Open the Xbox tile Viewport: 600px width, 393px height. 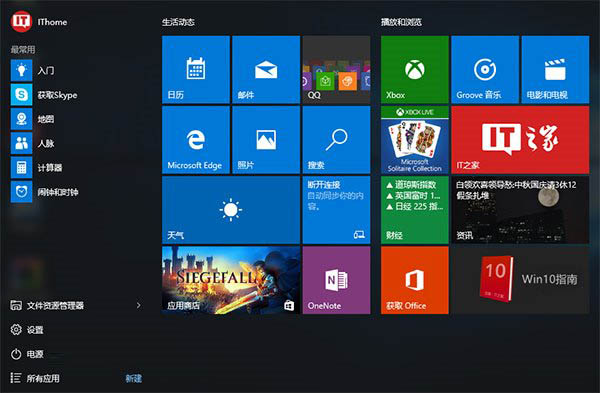pyautogui.click(x=415, y=70)
